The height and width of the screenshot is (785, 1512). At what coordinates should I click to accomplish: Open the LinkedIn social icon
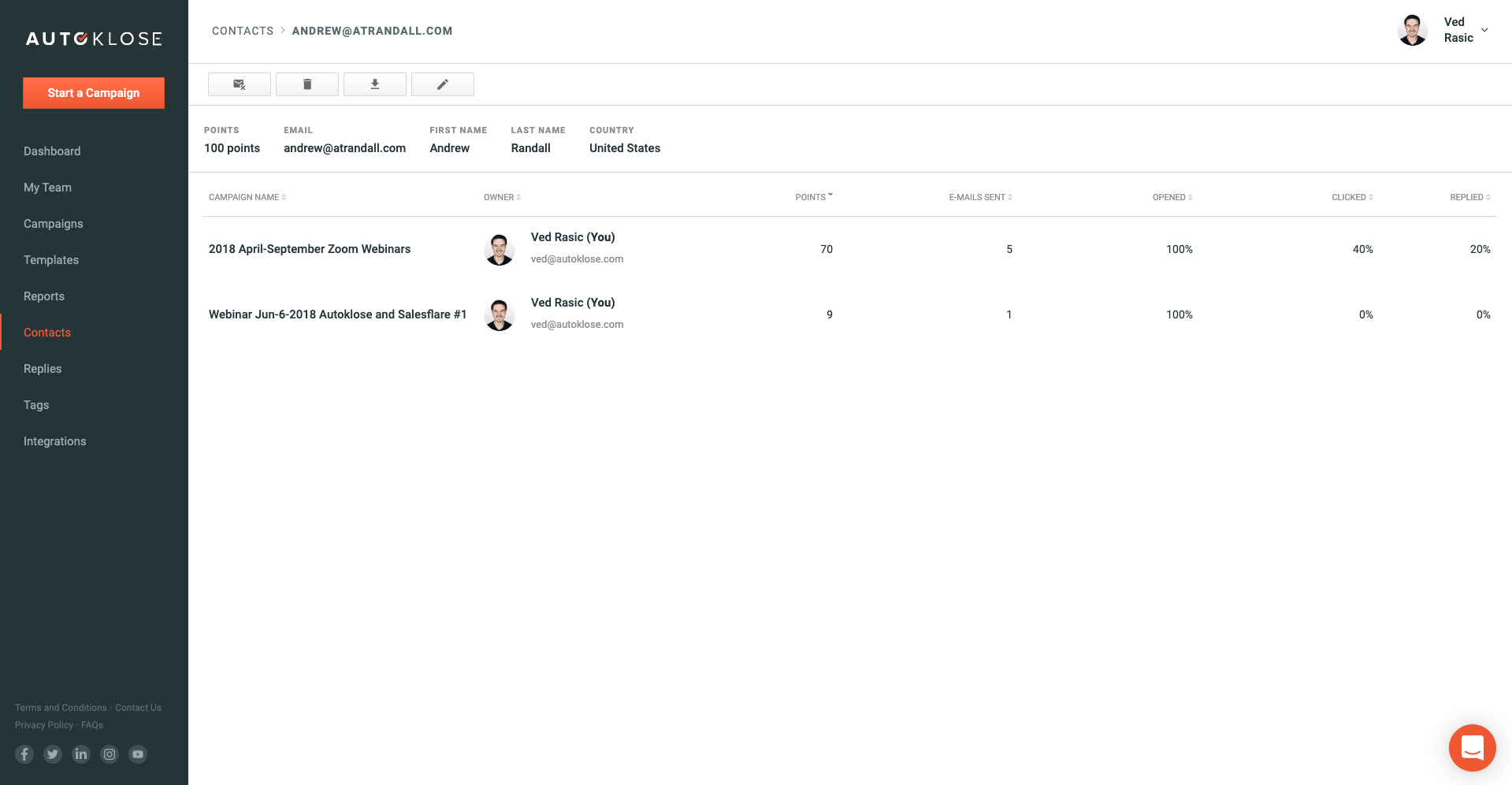click(x=81, y=754)
